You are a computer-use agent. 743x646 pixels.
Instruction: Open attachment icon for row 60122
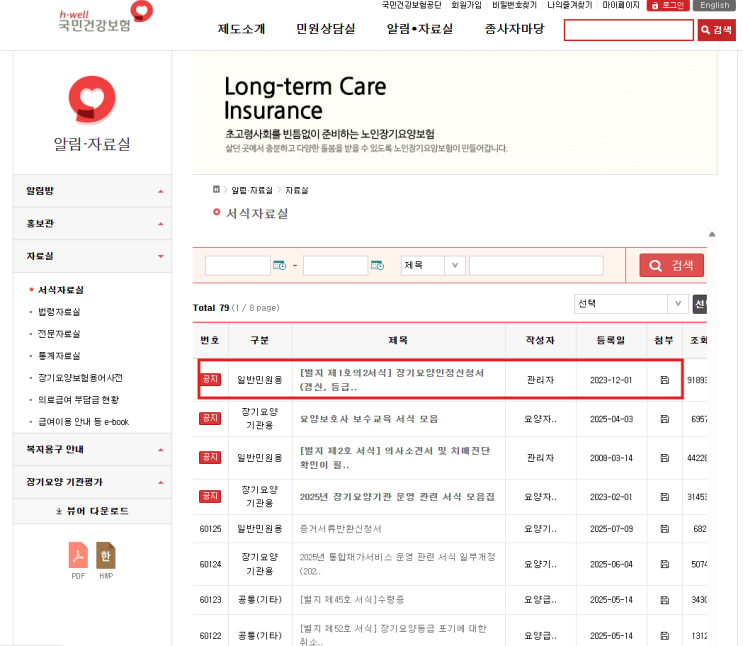pos(664,636)
